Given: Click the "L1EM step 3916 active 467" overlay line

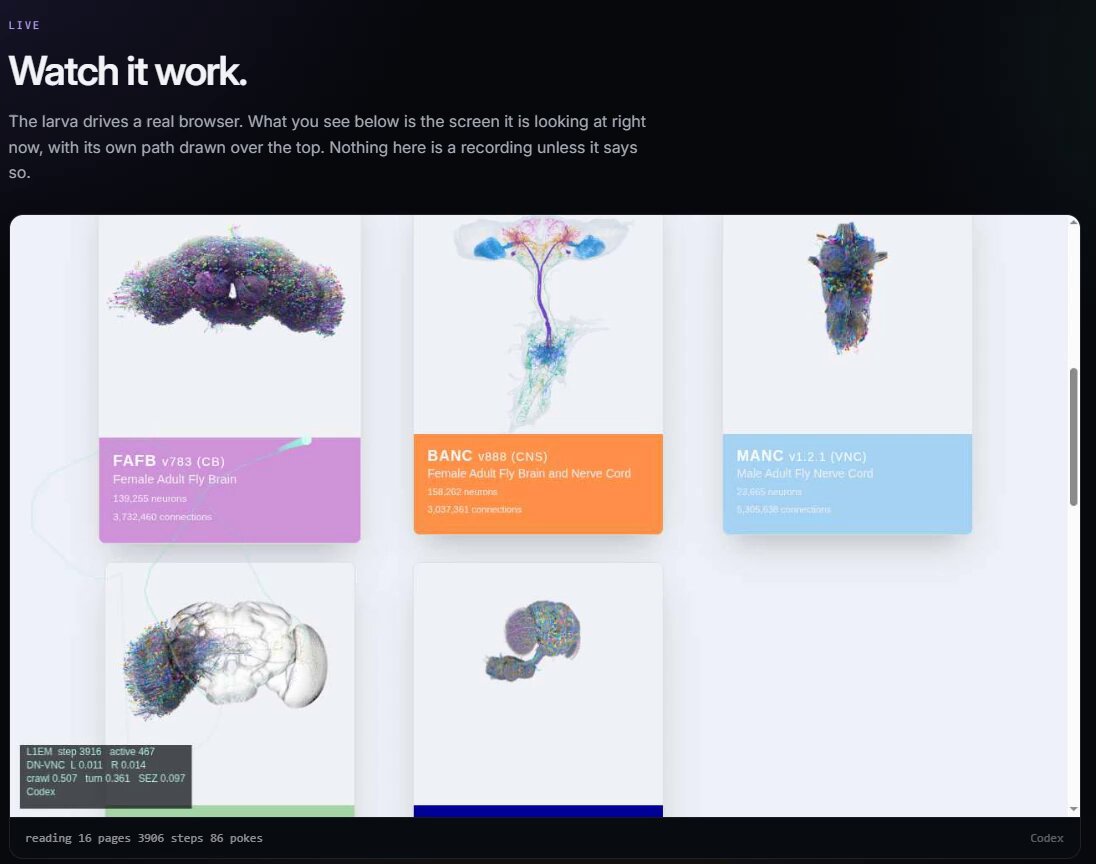Looking at the screenshot, I should (90, 751).
